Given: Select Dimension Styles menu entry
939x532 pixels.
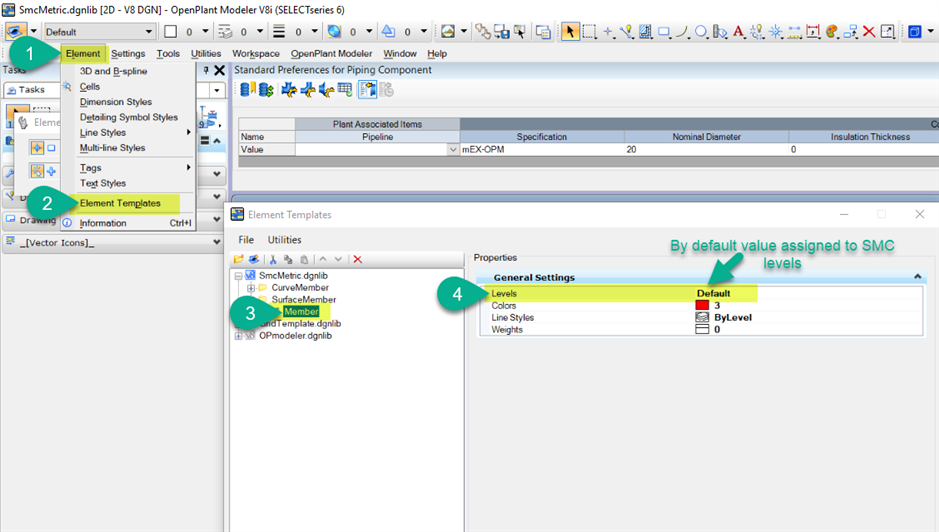Looking at the screenshot, I should pos(116,102).
